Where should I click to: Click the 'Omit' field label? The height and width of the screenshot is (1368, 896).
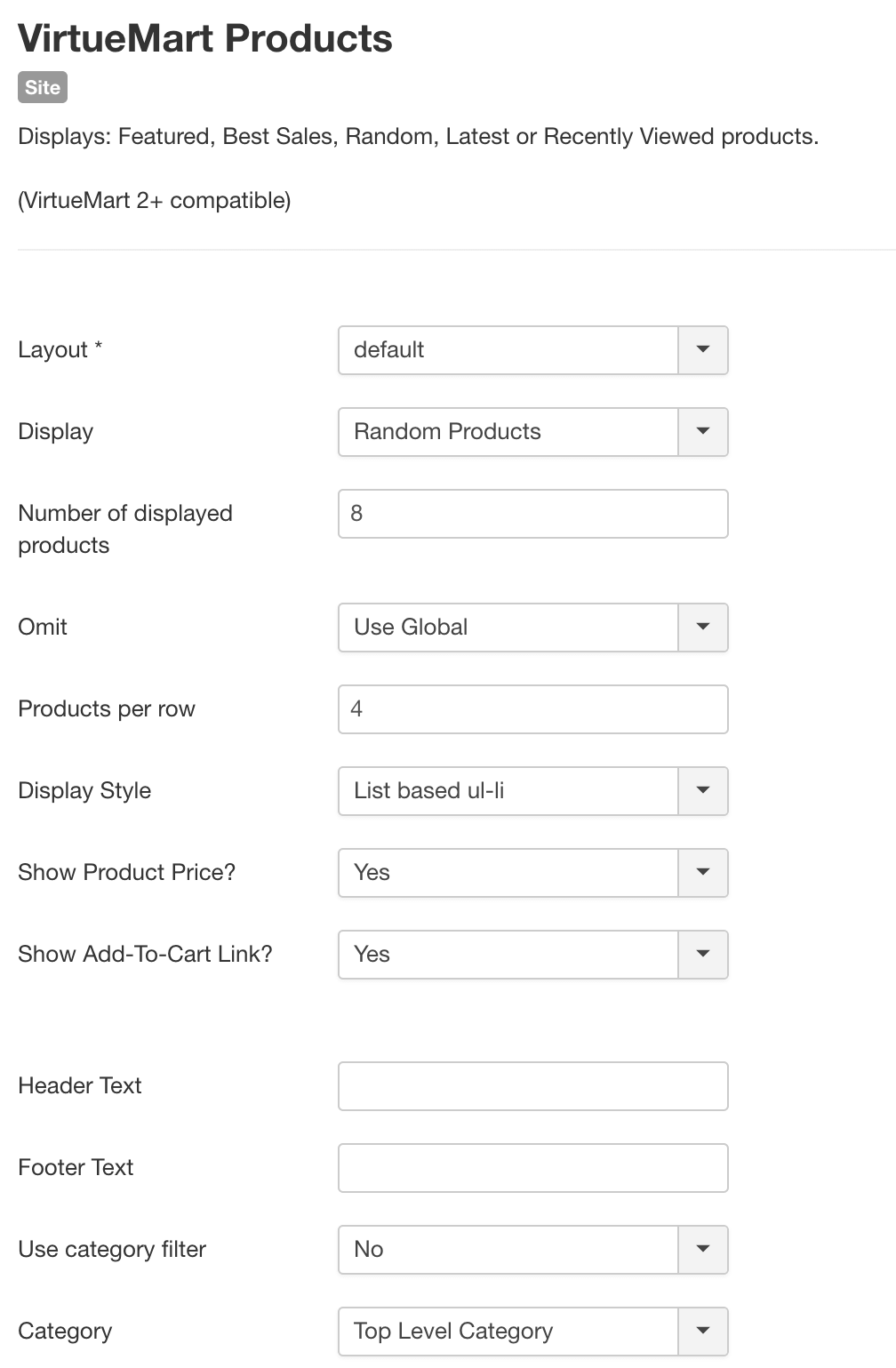[x=43, y=628]
